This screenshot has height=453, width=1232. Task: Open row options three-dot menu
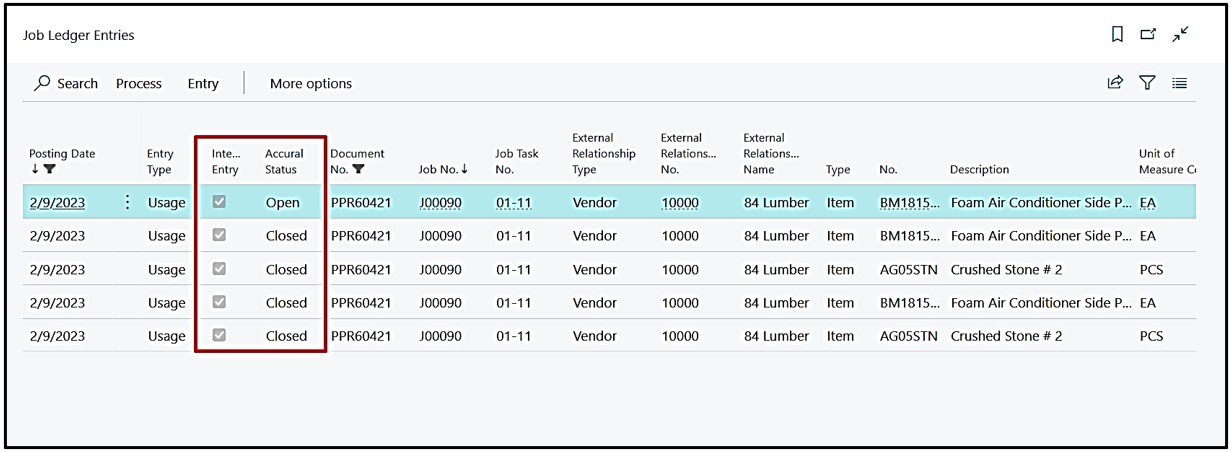pyautogui.click(x=127, y=202)
